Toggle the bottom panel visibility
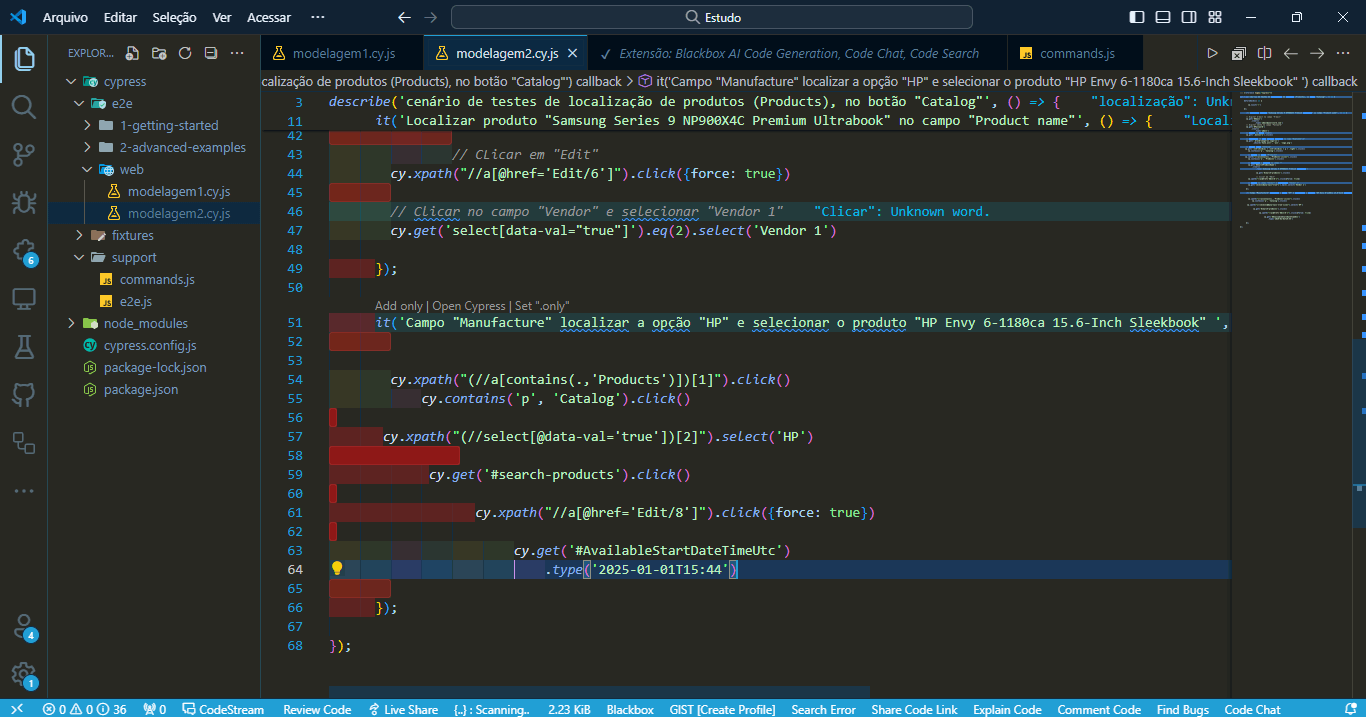 pos(1162,17)
